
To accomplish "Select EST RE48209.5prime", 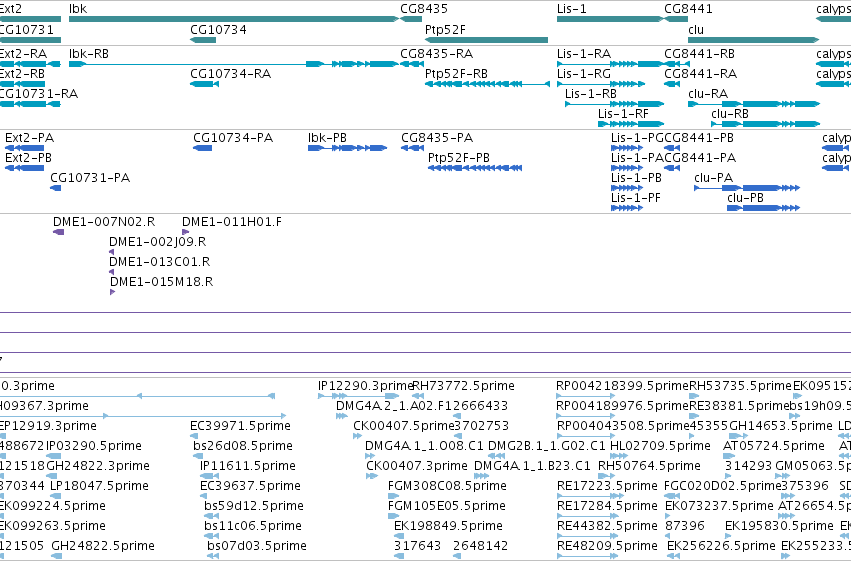I will click(x=607, y=546).
